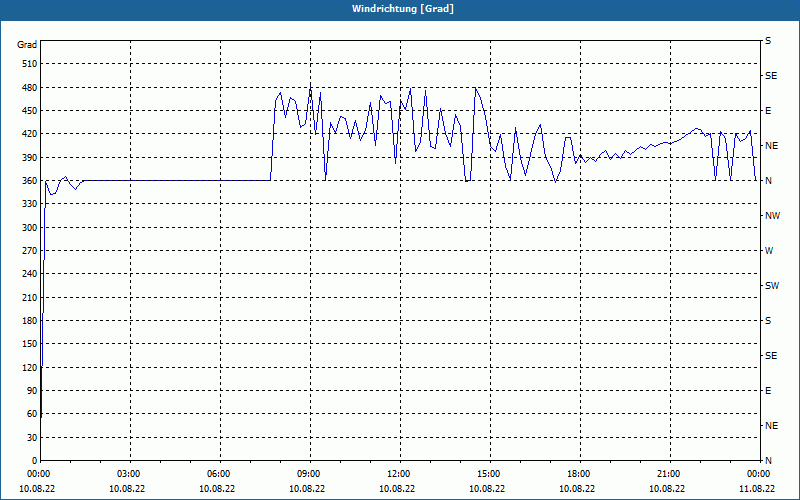
Task: Choose the 60 axis value
Action: [x=32, y=414]
